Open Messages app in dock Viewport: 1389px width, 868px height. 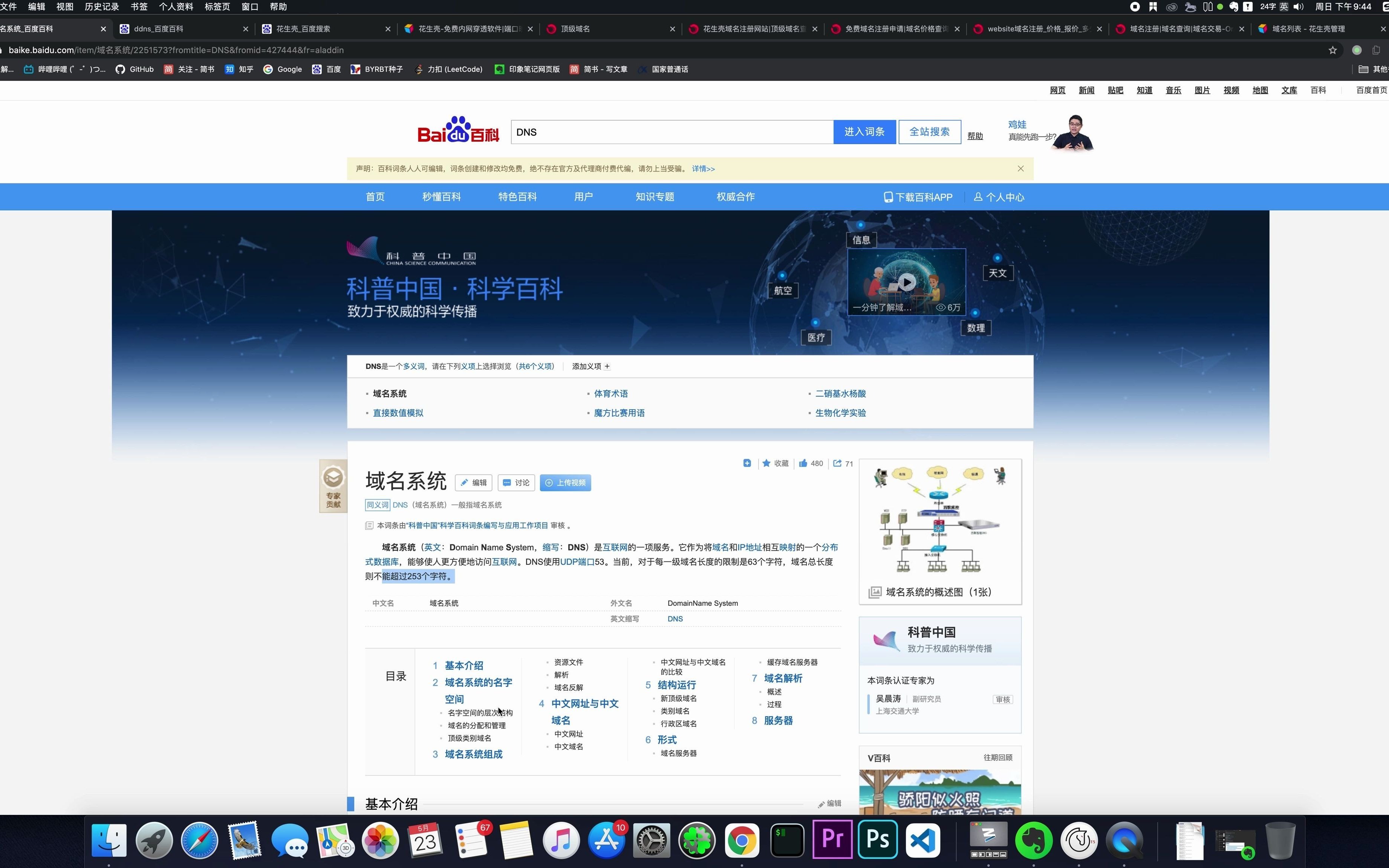pos(290,840)
